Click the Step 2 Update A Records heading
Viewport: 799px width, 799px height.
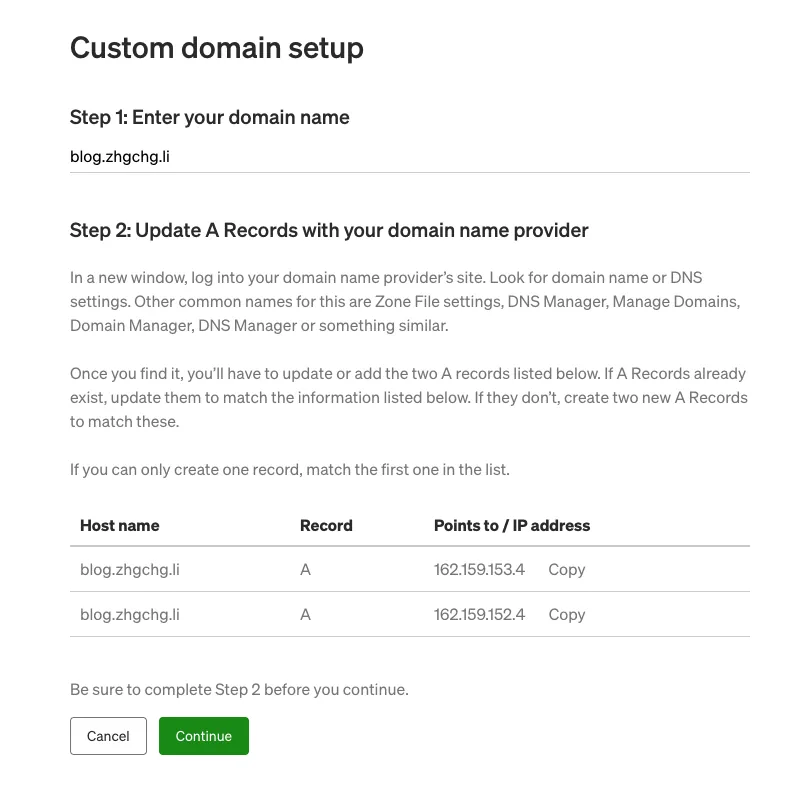coord(329,231)
